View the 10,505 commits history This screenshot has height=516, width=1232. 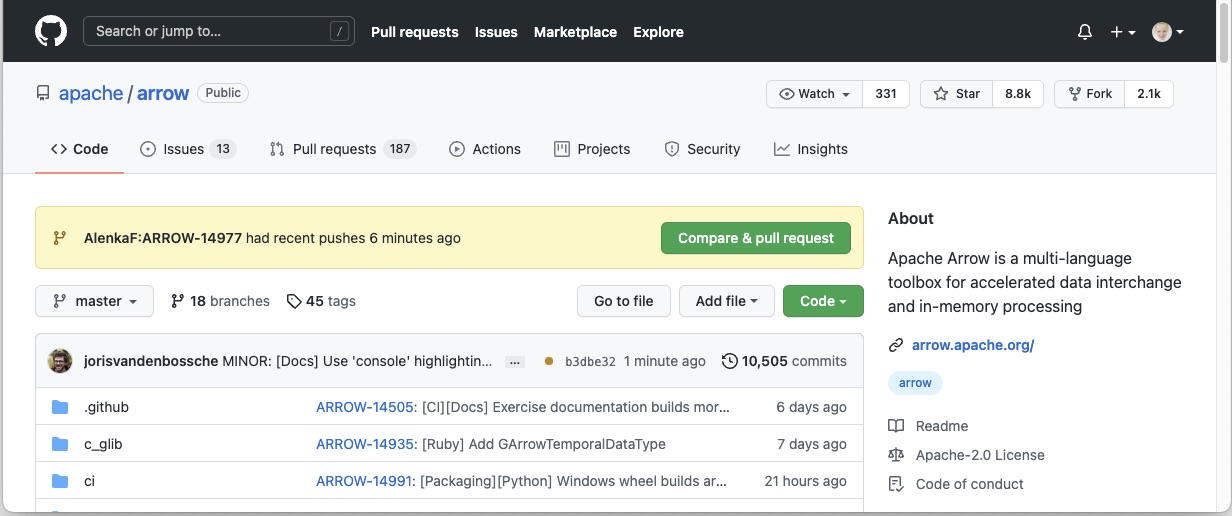click(784, 361)
